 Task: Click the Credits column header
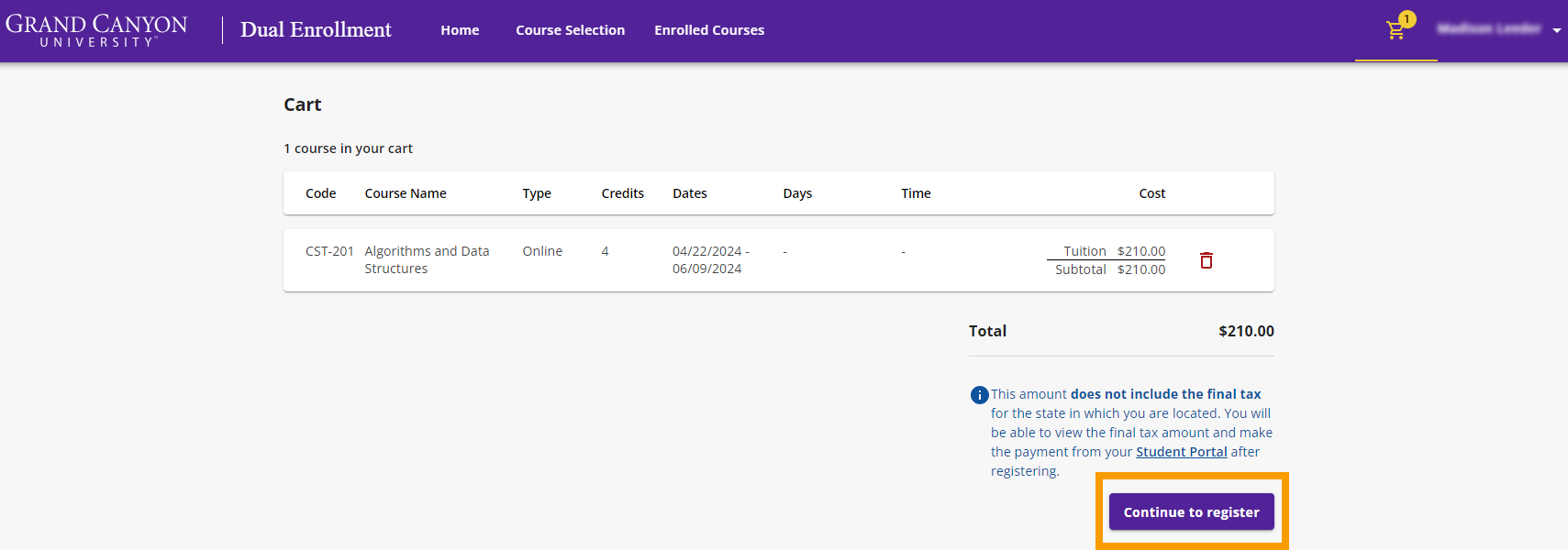pyautogui.click(x=622, y=193)
